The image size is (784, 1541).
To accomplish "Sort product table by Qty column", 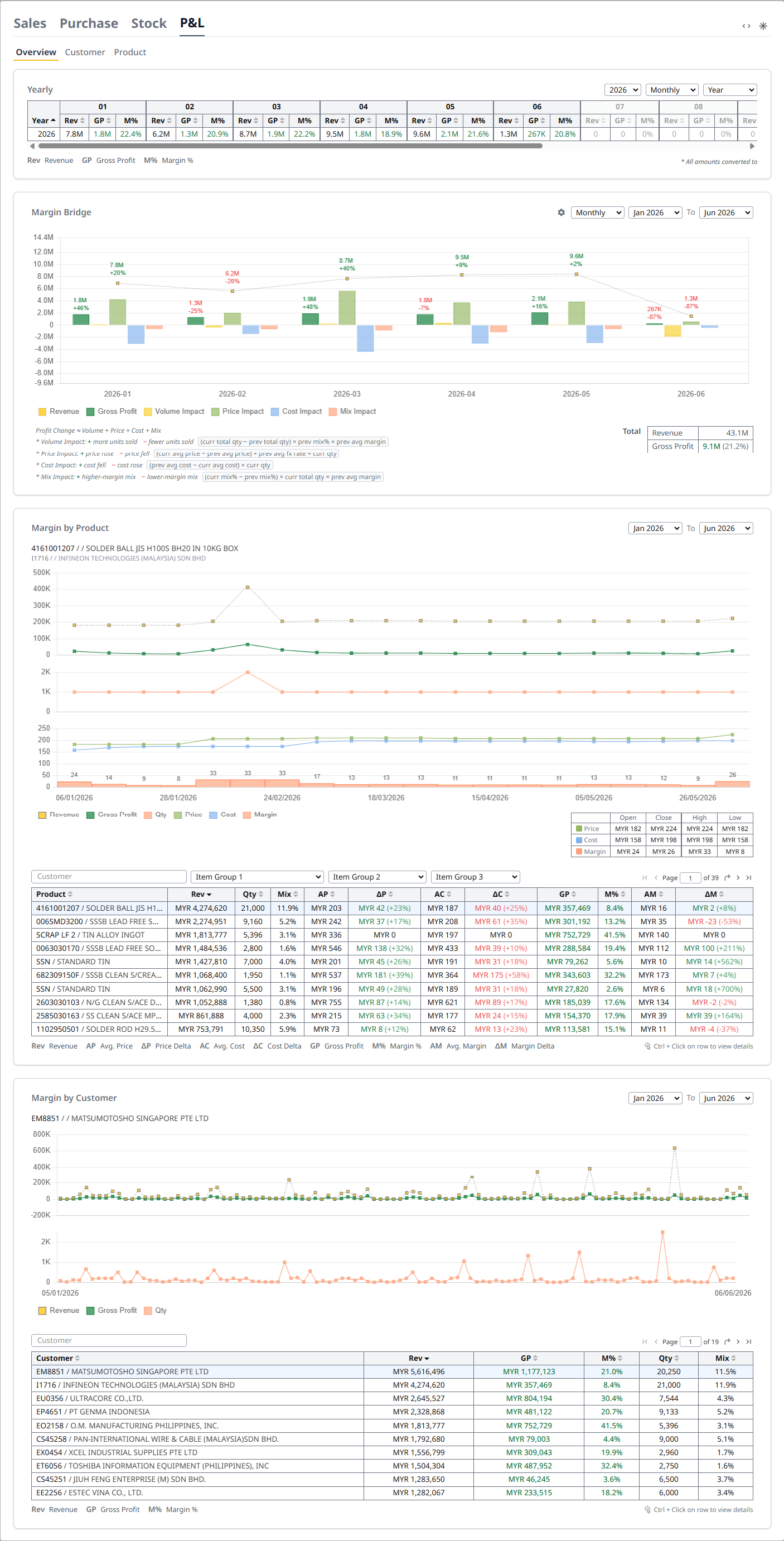I will 253,893.
